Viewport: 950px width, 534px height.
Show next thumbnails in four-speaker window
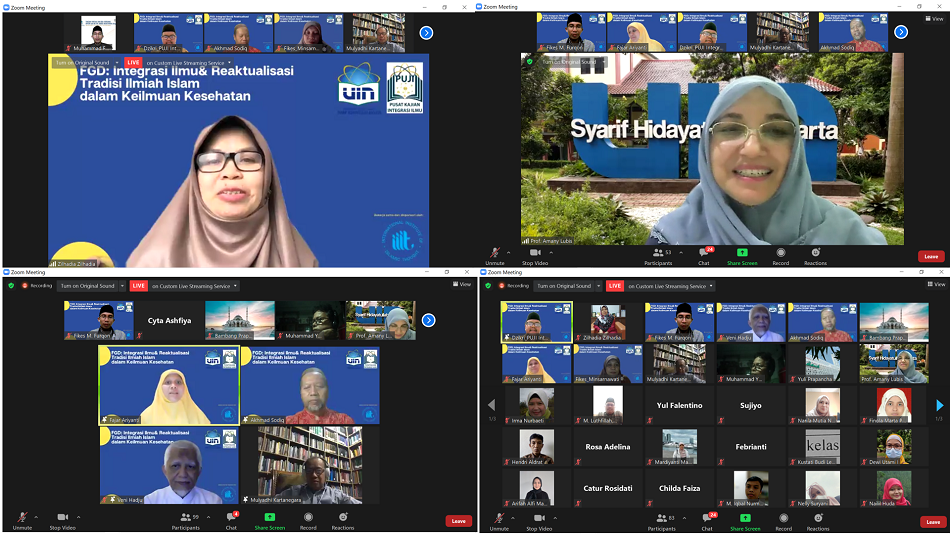tap(428, 320)
